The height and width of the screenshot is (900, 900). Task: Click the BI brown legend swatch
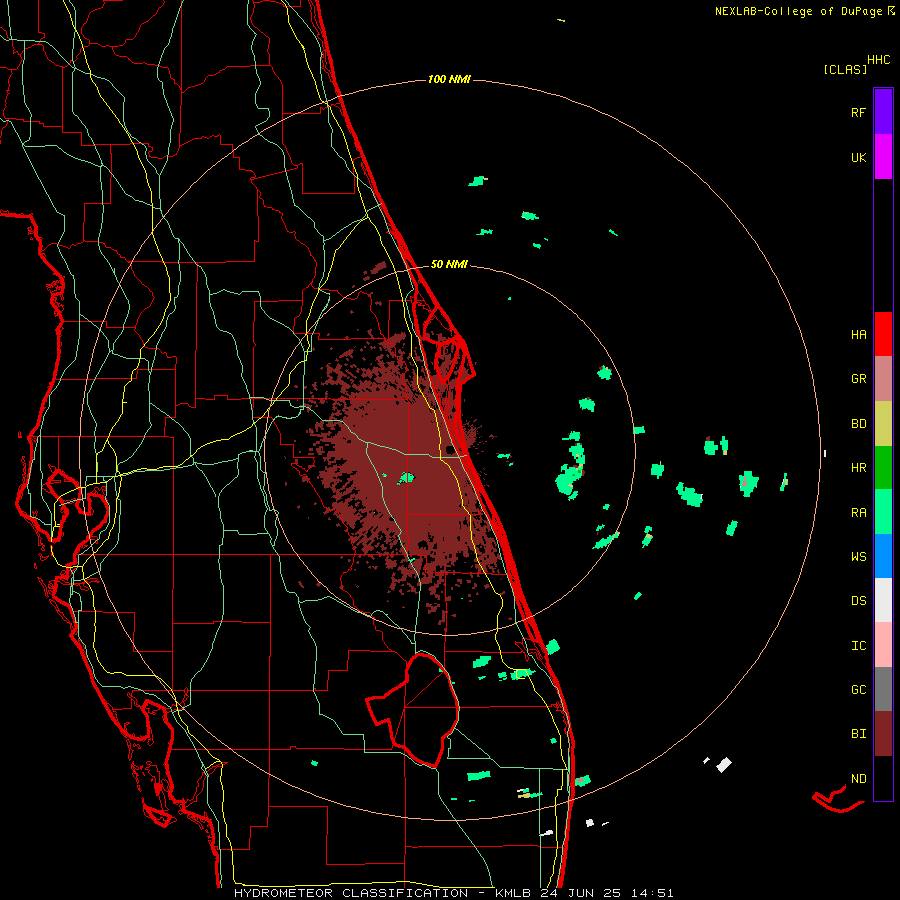click(x=883, y=734)
